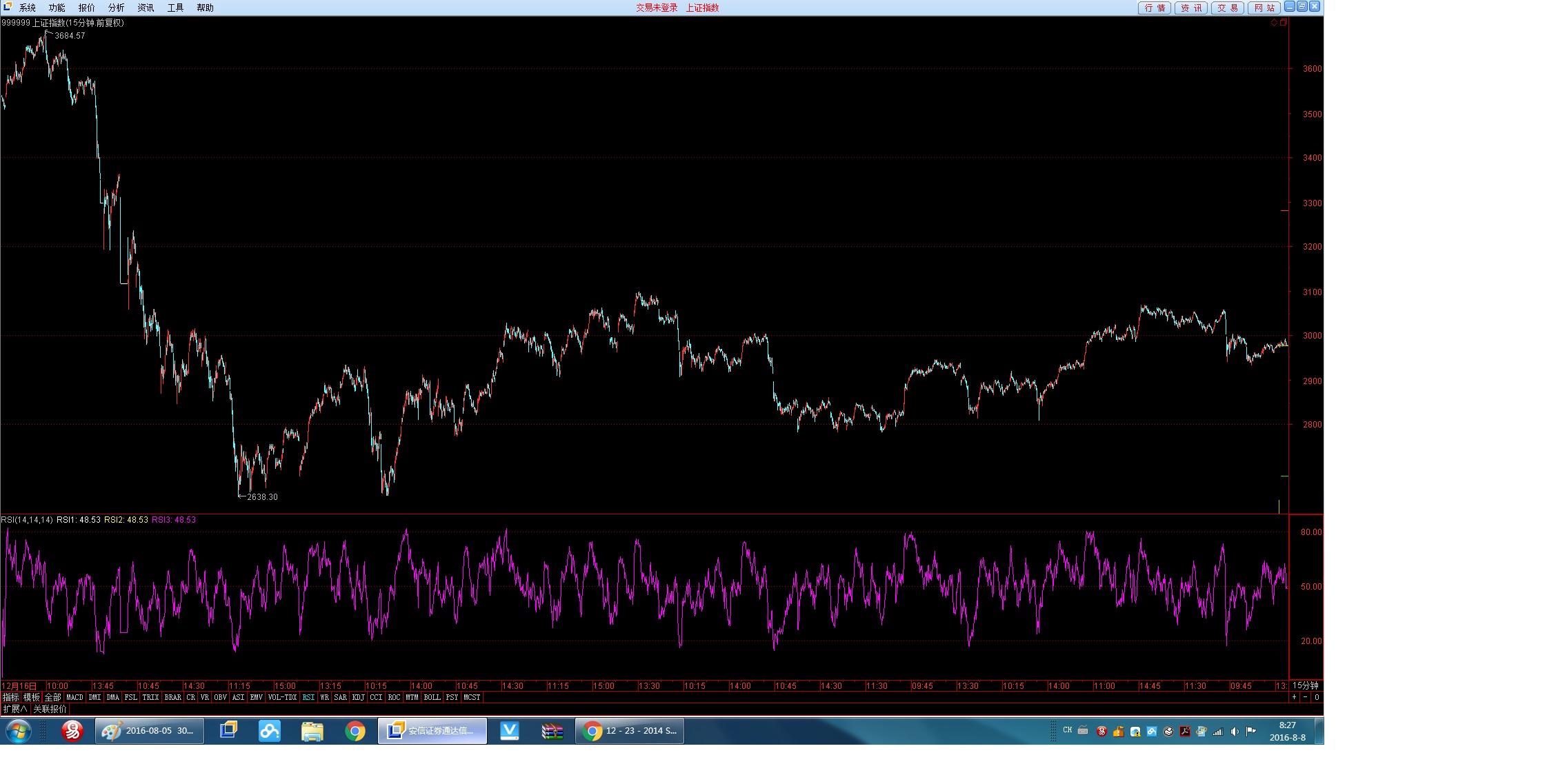Click the 行情 button
The width and height of the screenshot is (1556, 784).
(x=1155, y=8)
